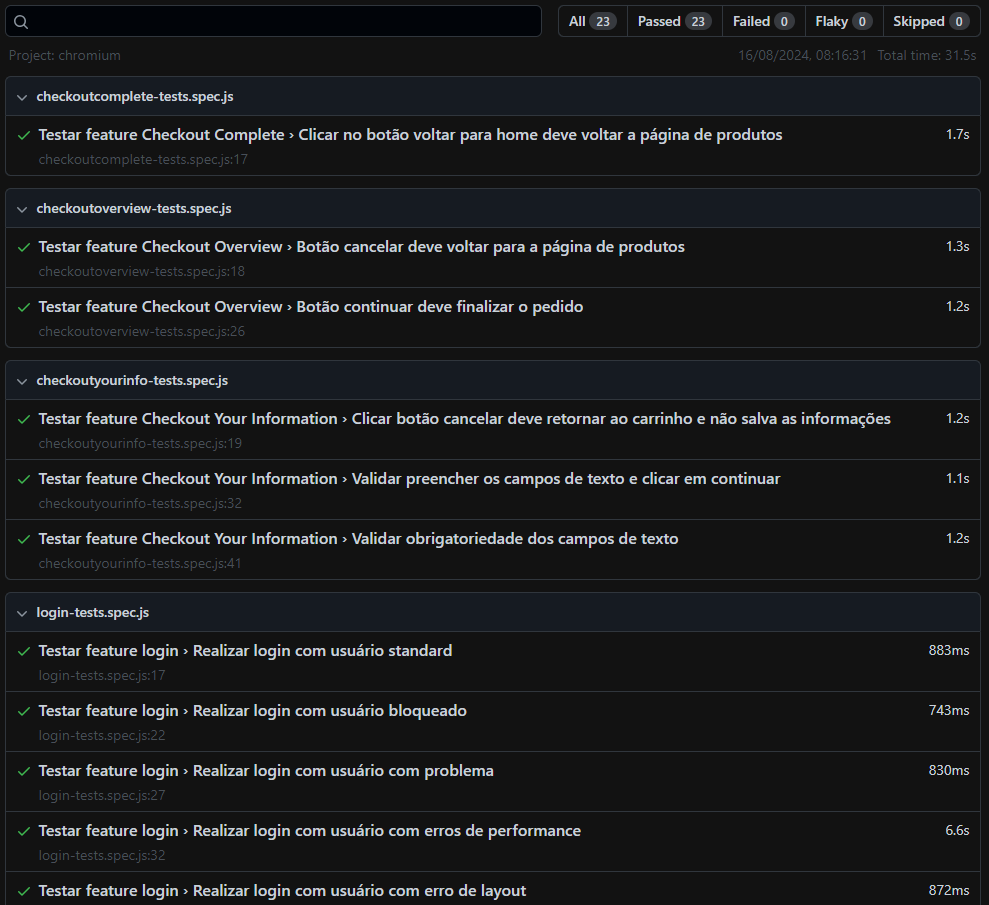This screenshot has height=905, width=989.
Task: Click checkmark icon of Checkout Complete test
Action: (24, 135)
